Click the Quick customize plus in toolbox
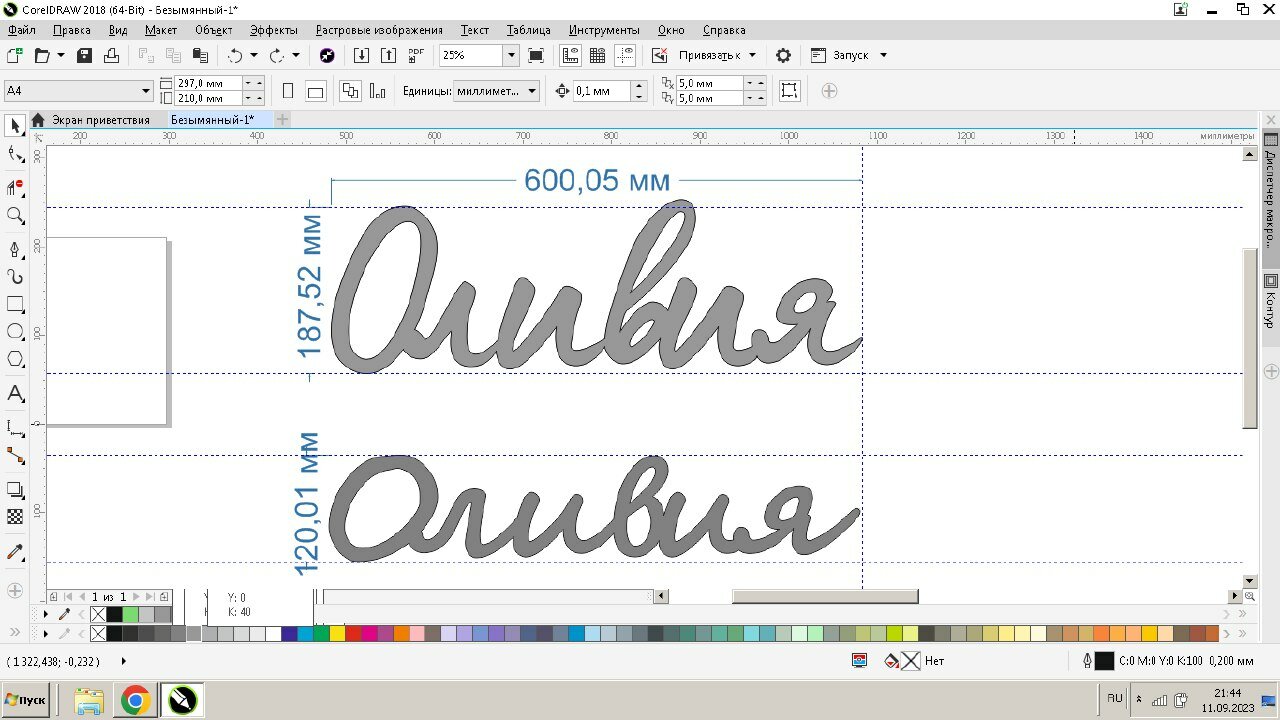The height and width of the screenshot is (720, 1280). coord(15,590)
